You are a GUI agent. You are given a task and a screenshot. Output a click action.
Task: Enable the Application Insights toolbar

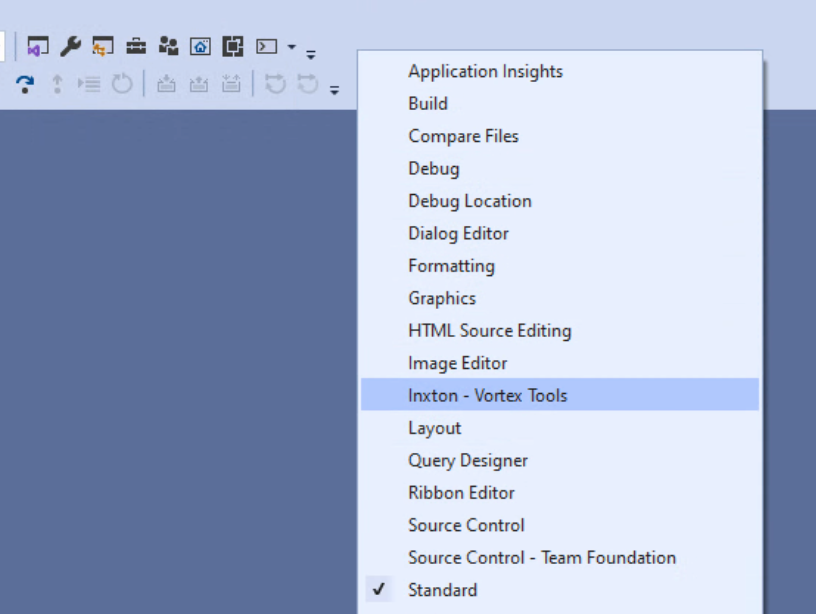pos(560,71)
